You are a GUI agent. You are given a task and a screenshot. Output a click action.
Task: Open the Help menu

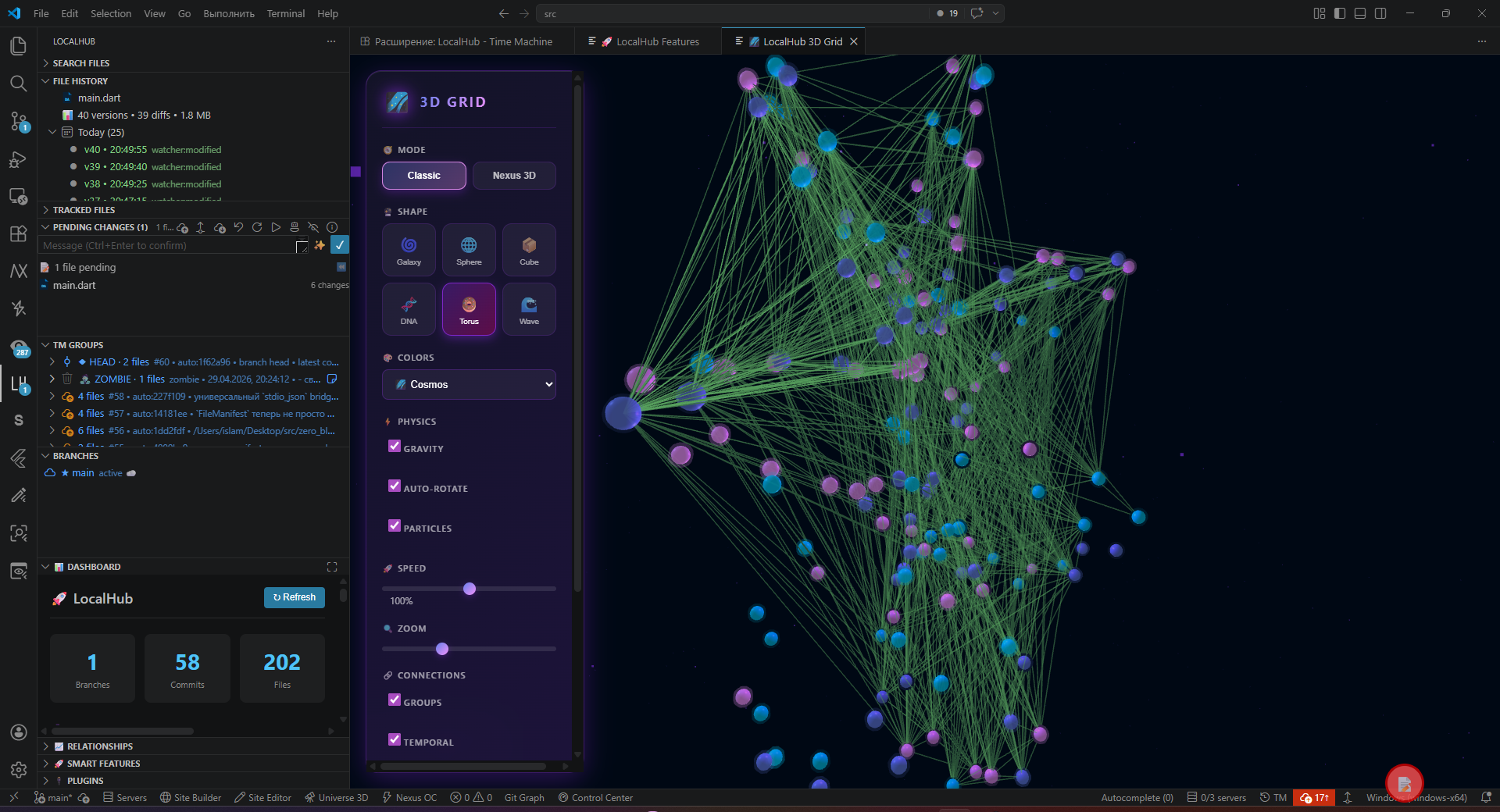pos(328,13)
